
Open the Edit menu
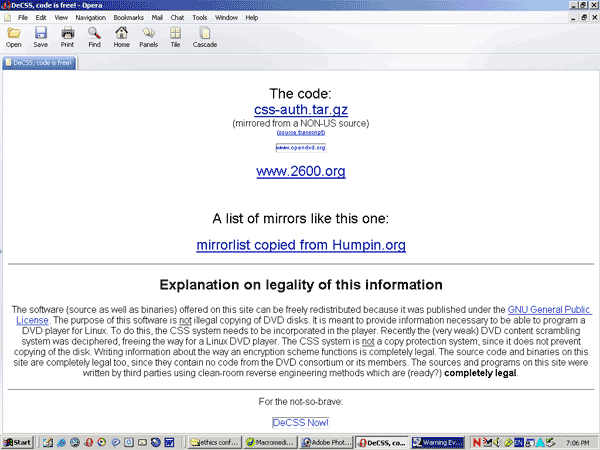point(41,18)
